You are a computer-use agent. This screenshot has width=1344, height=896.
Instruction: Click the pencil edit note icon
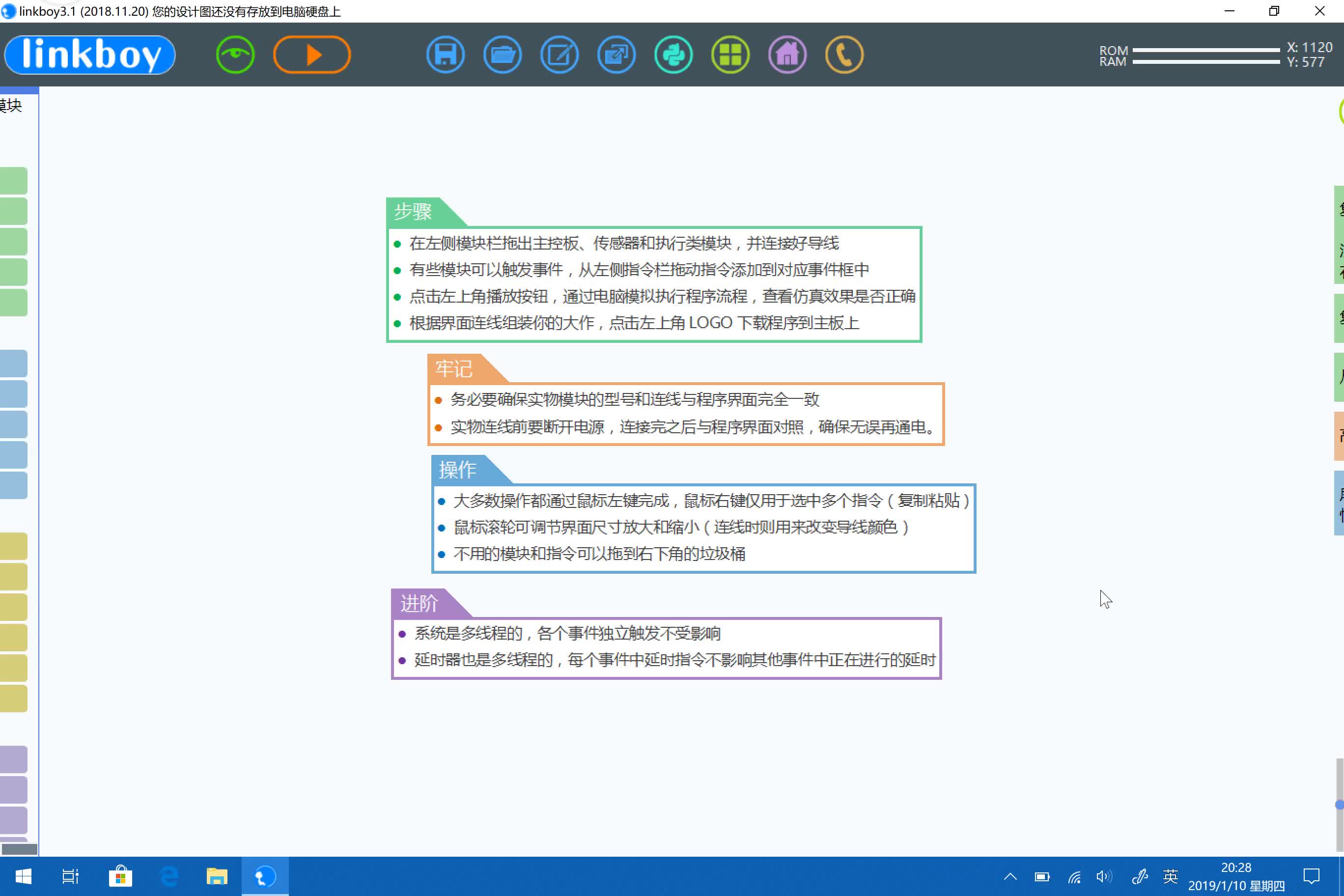[560, 55]
